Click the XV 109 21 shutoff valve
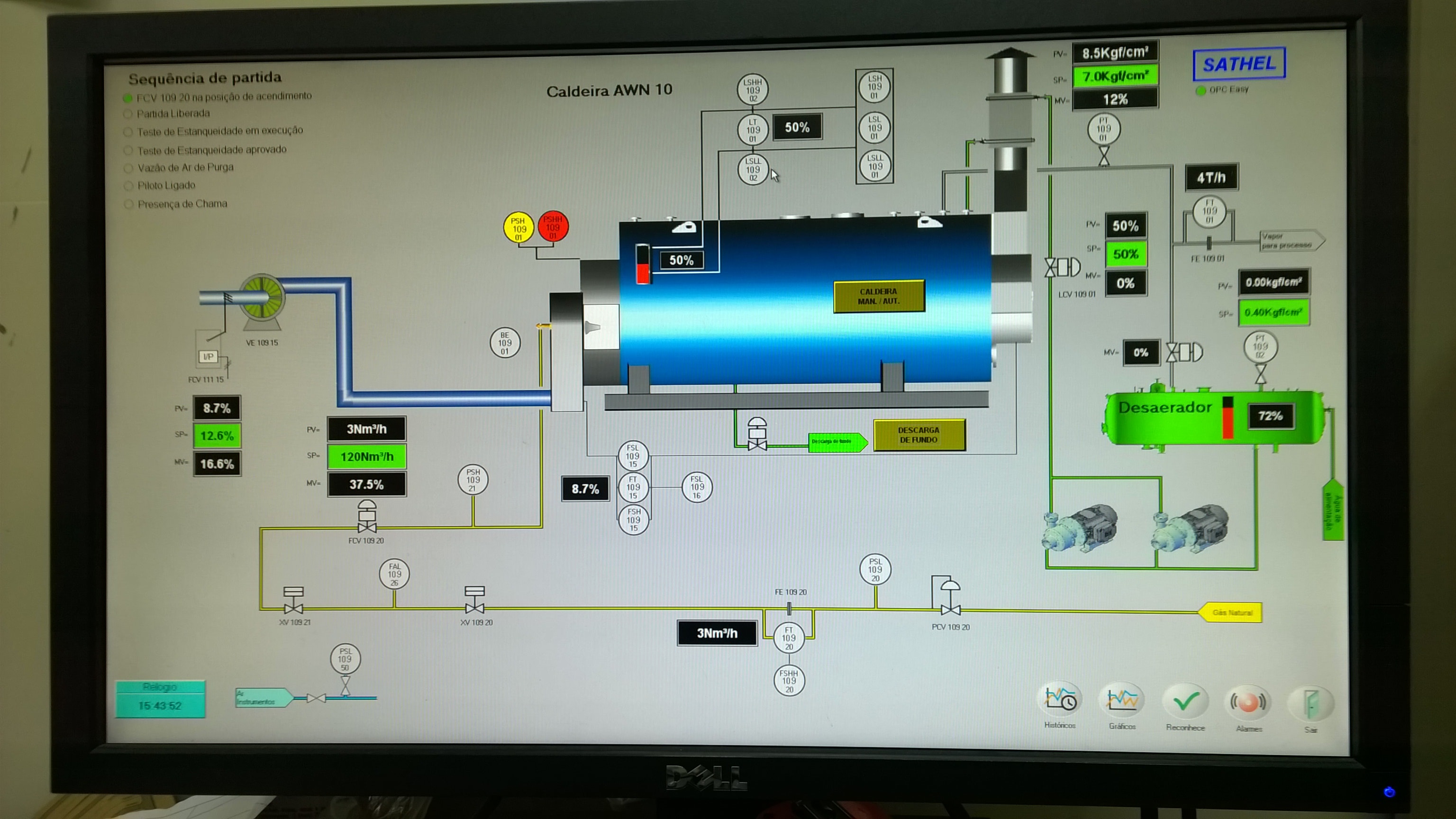Screen dimensions: 1456x819 point(293,601)
